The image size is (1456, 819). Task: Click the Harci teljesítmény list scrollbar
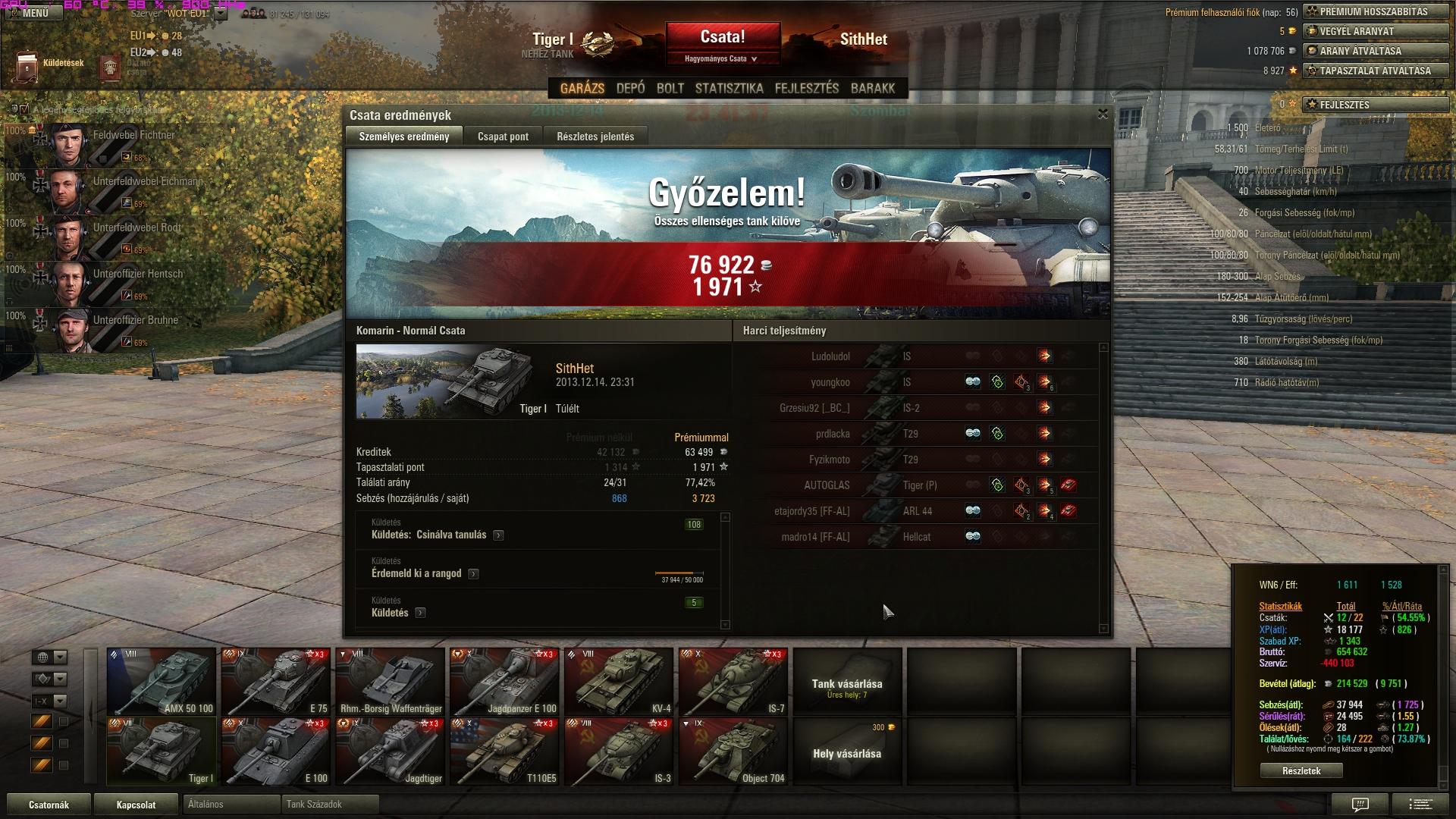pos(1103,488)
